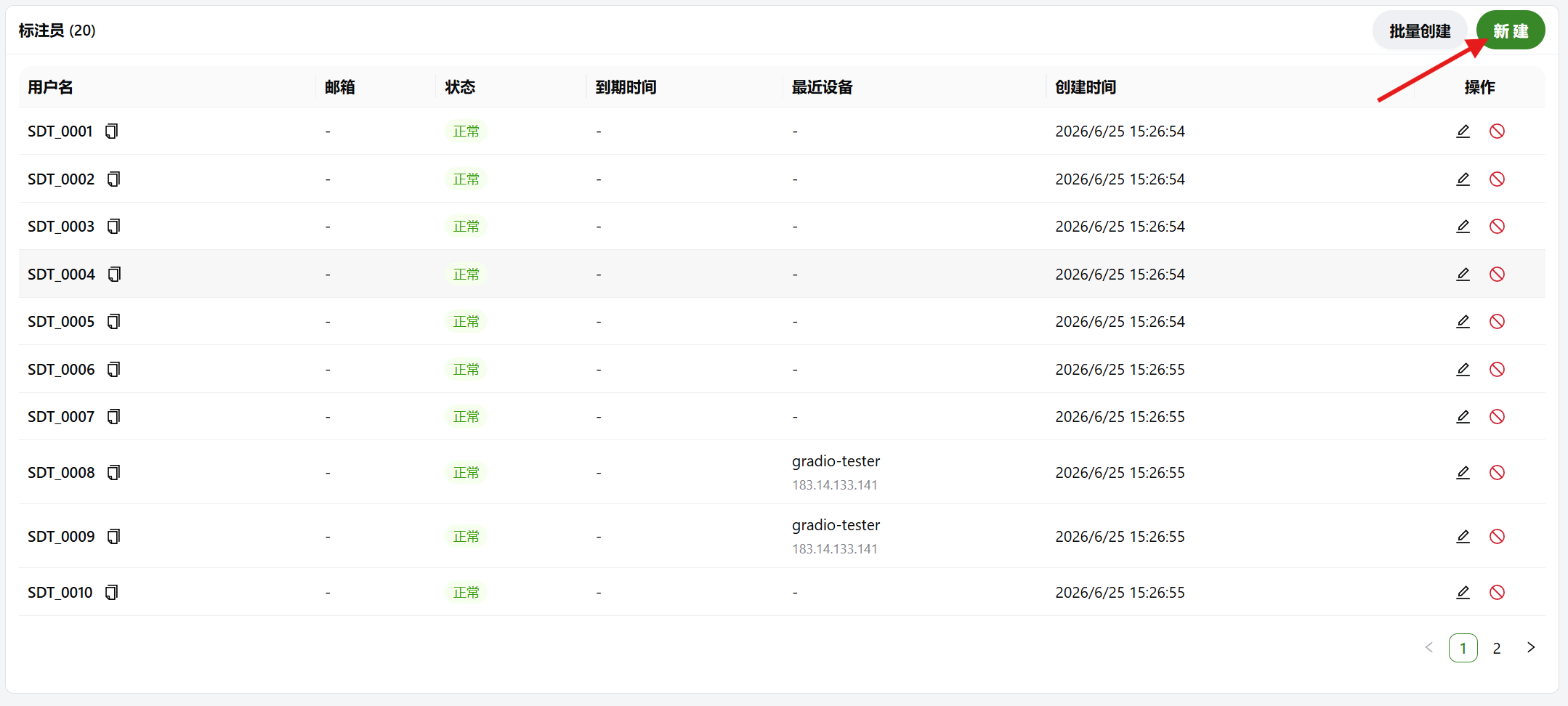This screenshot has width=1568, height=706.
Task: Click IP 183.14.133.141 in SDT_0008 row
Action: click(834, 485)
